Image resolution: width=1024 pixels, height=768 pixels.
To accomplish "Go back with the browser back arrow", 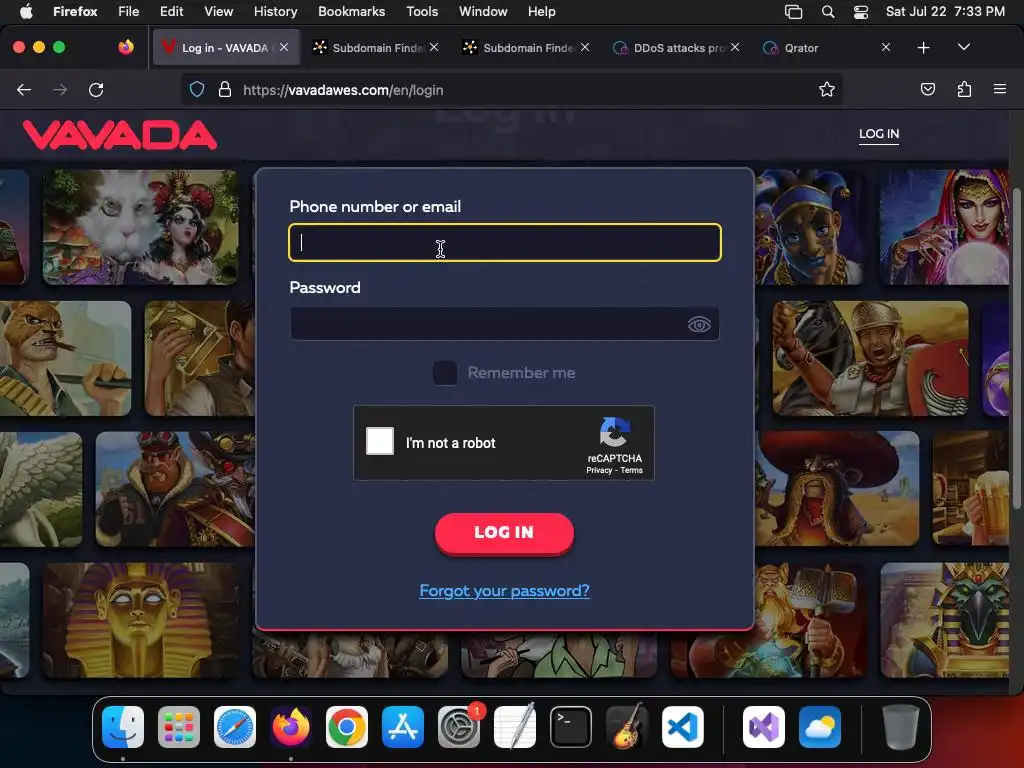I will pyautogui.click(x=24, y=89).
